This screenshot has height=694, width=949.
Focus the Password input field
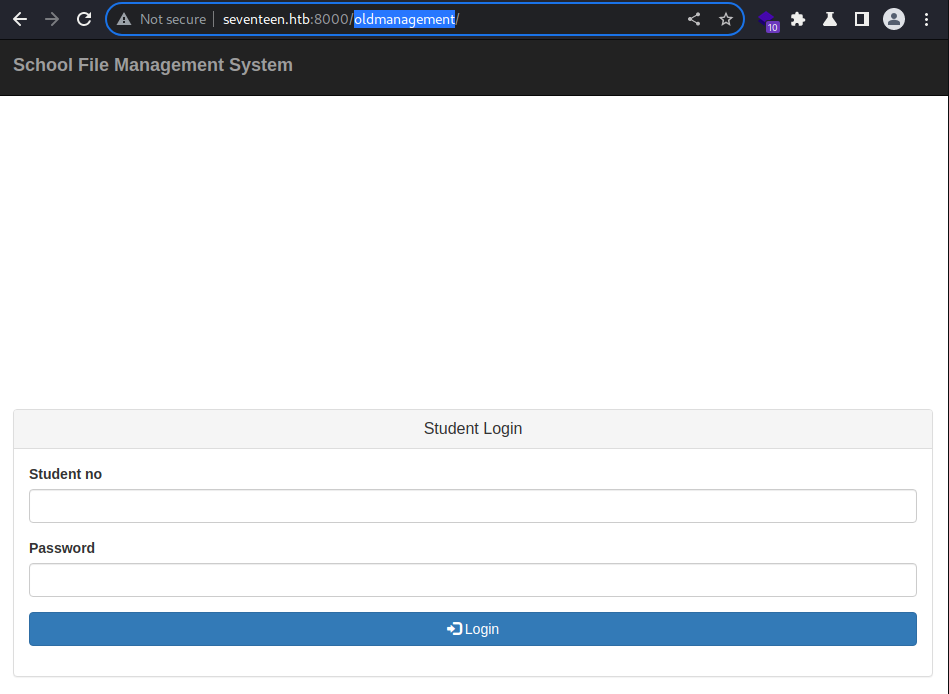point(473,580)
